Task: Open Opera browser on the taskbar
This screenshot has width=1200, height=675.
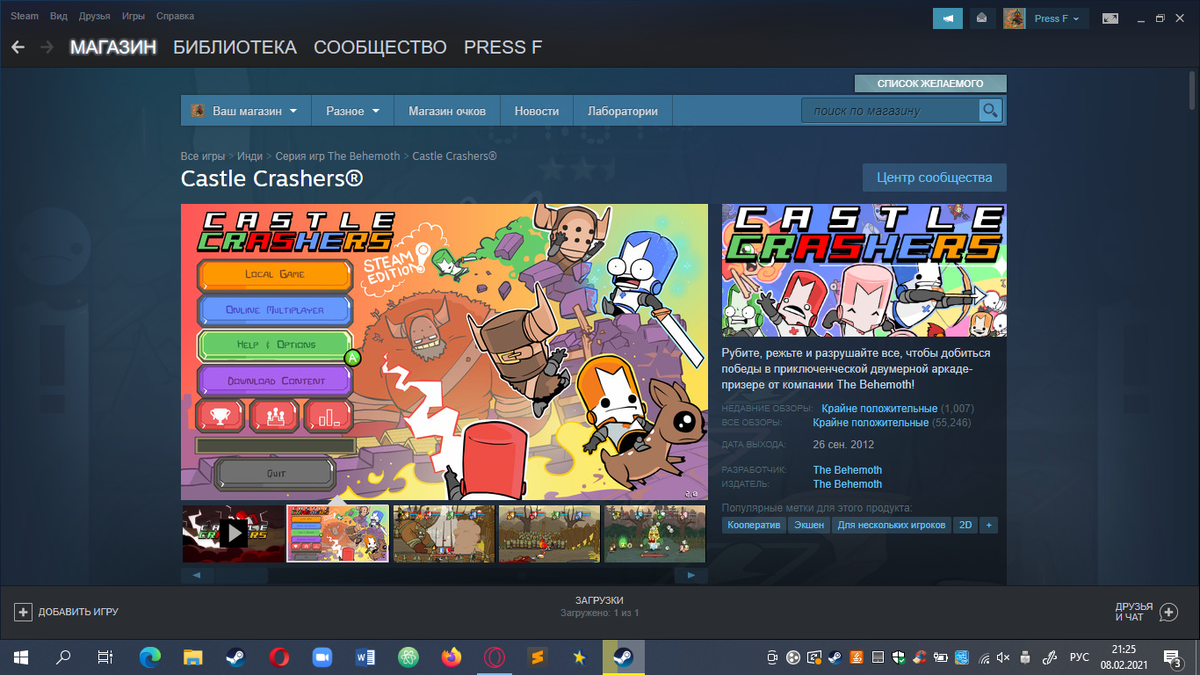Action: click(x=279, y=657)
